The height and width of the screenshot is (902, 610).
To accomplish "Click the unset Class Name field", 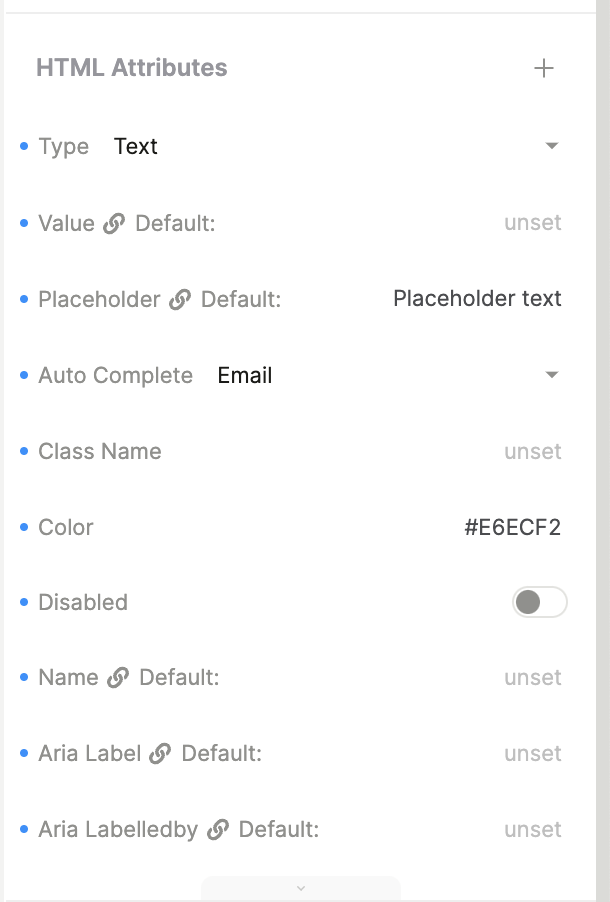I will 532,452.
